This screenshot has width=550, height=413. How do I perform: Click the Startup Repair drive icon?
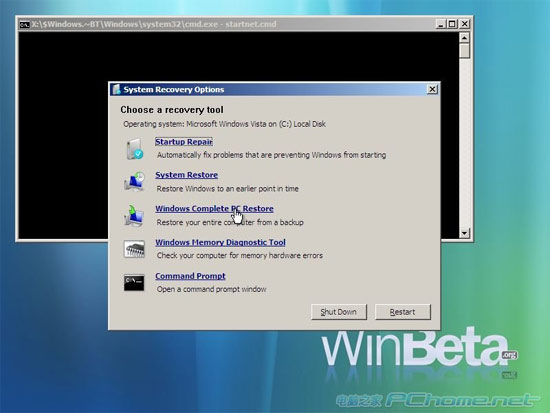point(135,148)
